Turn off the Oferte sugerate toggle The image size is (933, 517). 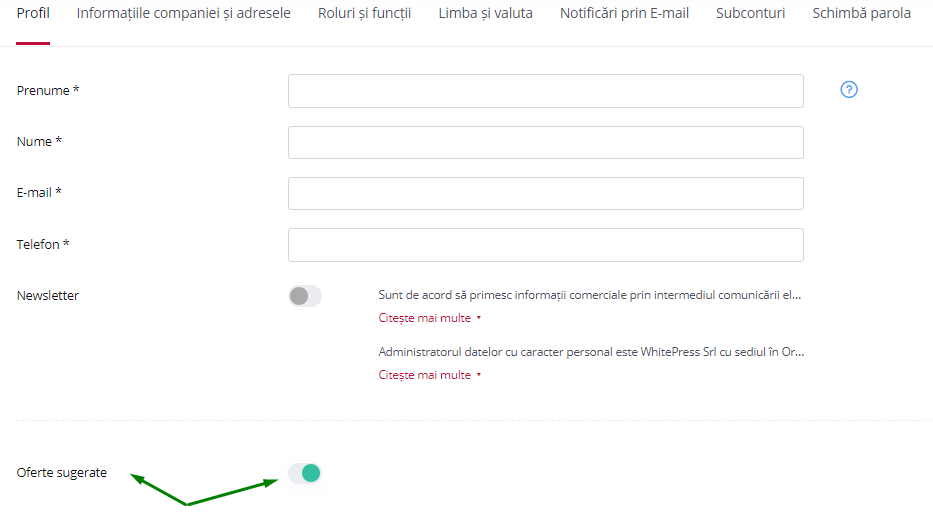click(305, 473)
